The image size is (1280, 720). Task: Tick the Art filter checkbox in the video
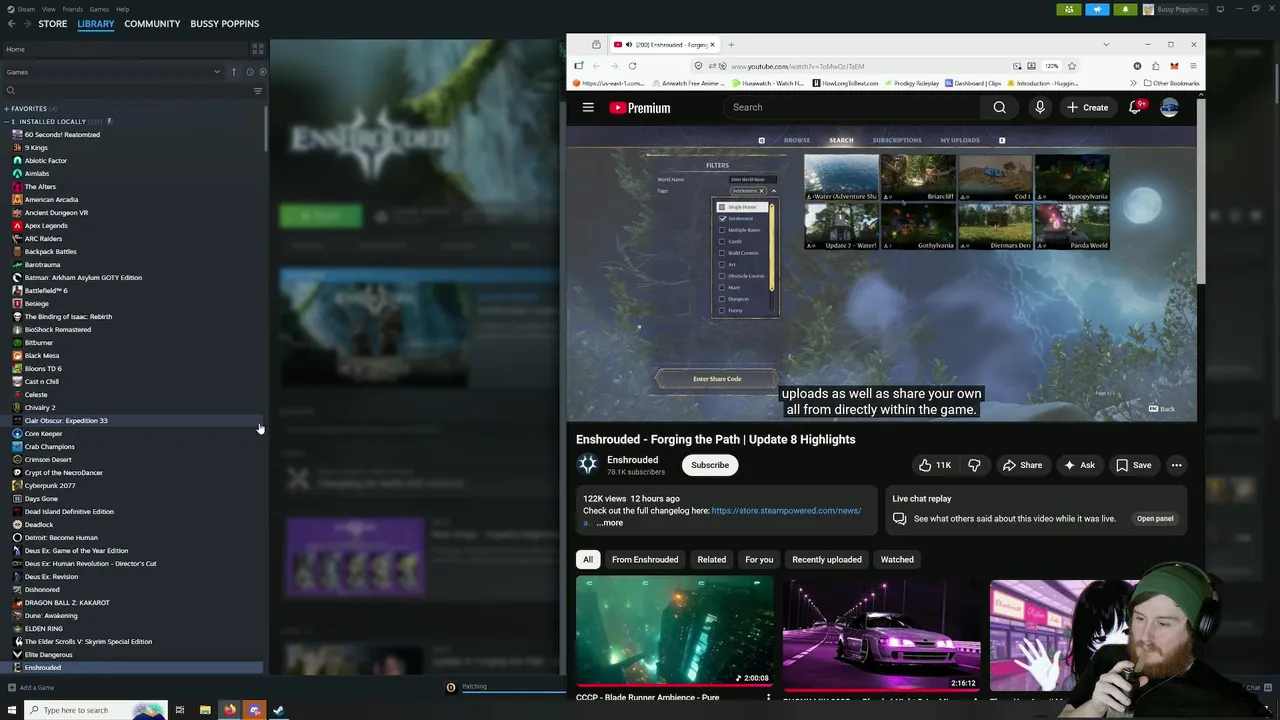[722, 264]
